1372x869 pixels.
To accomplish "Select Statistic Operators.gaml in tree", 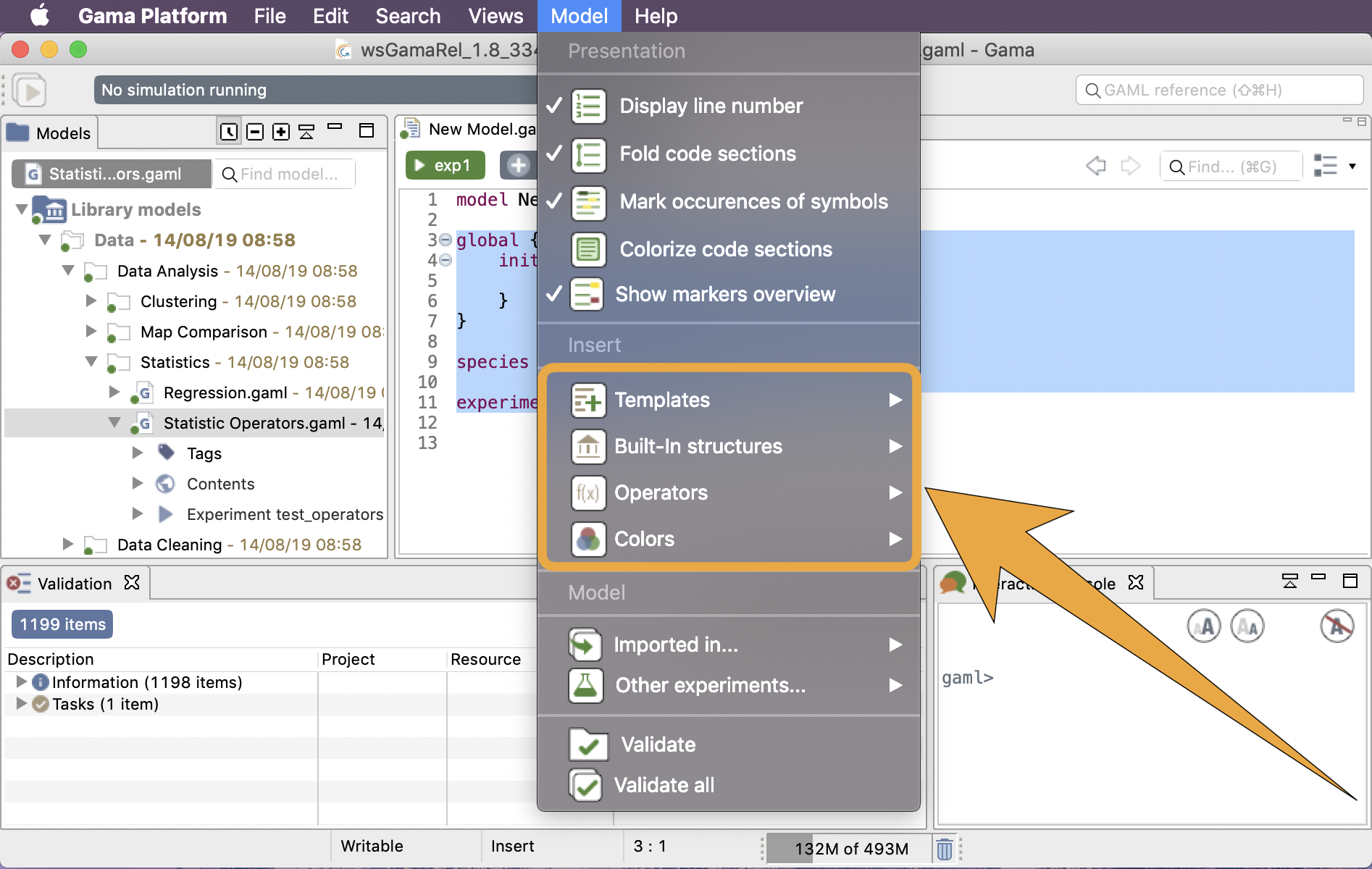I will 194,422.
